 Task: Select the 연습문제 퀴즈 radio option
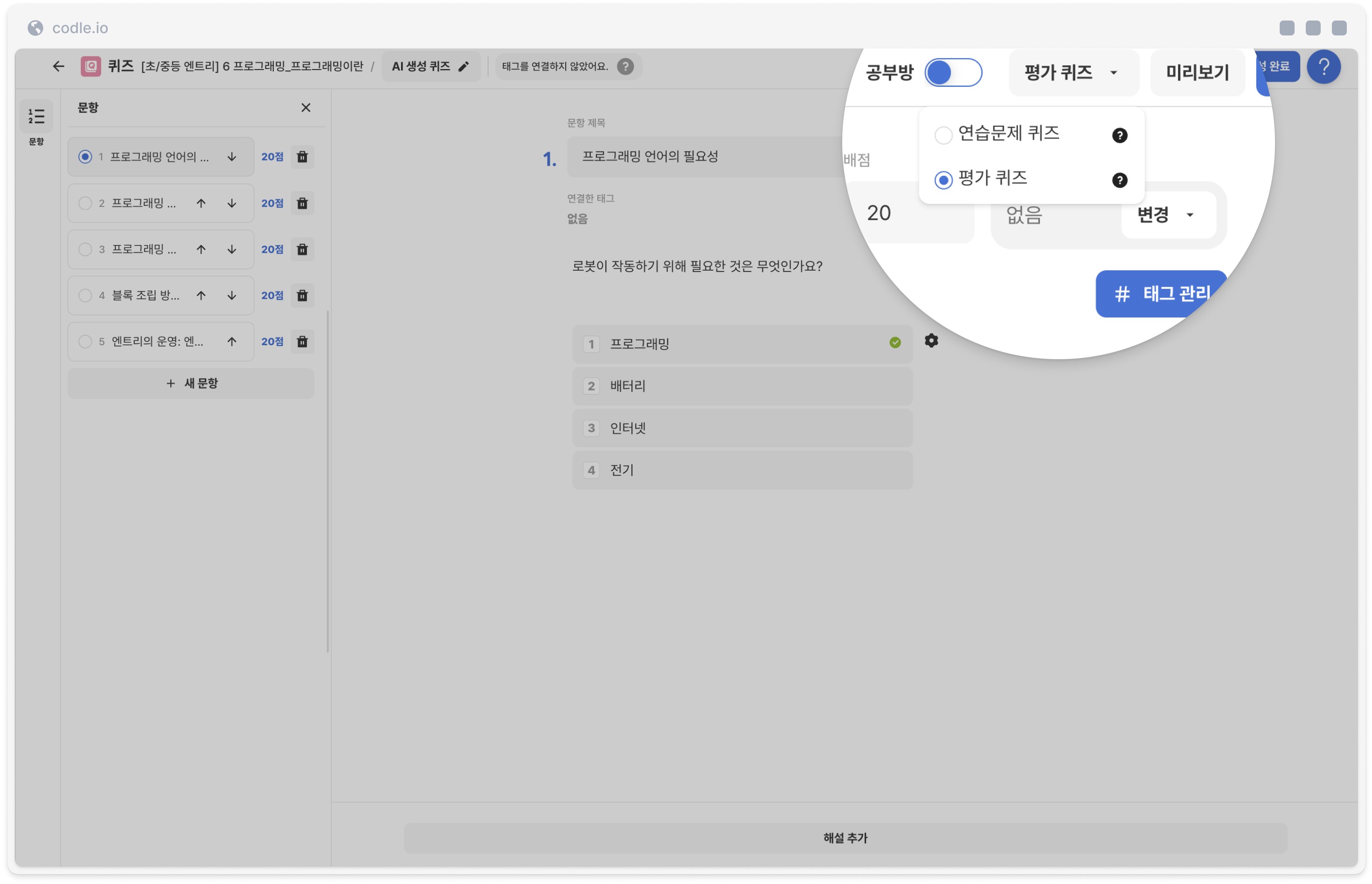(x=943, y=135)
